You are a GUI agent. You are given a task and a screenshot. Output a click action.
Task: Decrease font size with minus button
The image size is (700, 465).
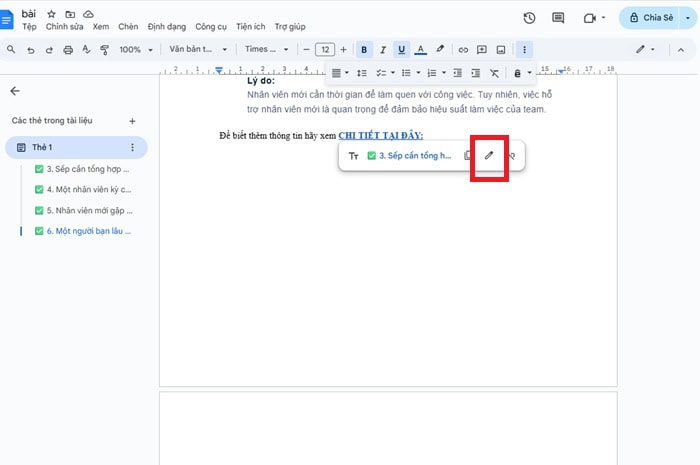(x=306, y=50)
